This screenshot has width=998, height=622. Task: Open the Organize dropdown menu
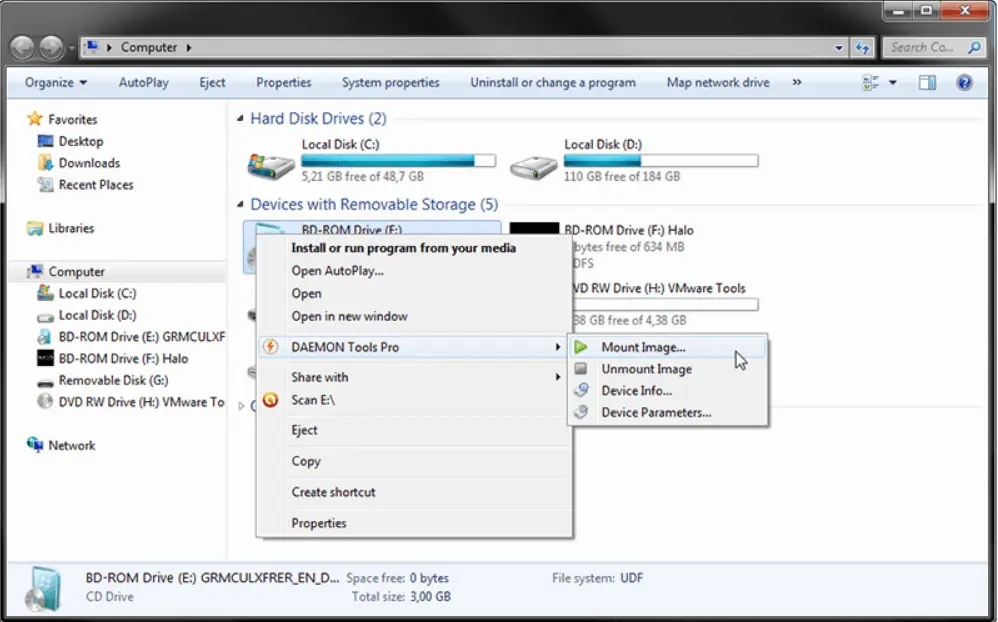(56, 83)
